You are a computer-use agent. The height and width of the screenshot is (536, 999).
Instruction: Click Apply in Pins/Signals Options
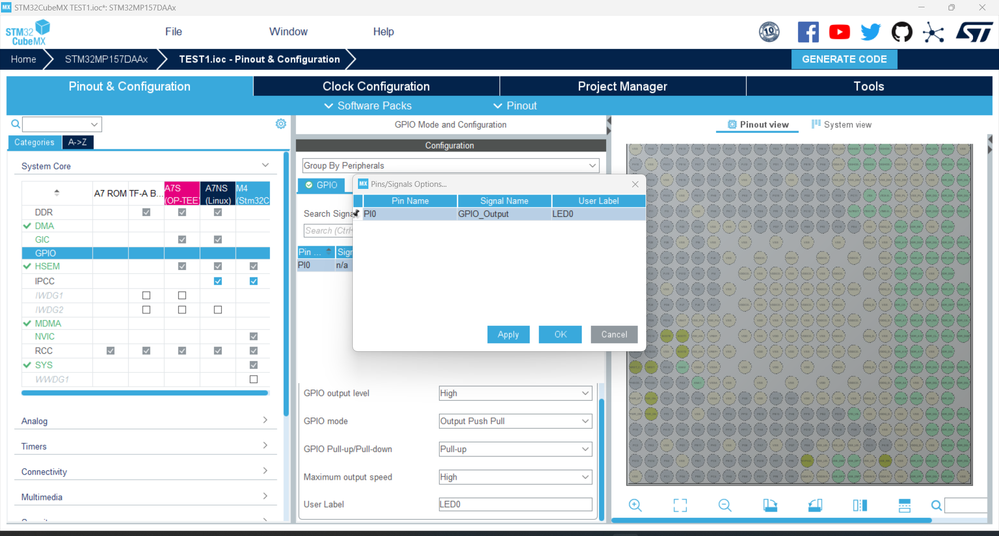508,335
